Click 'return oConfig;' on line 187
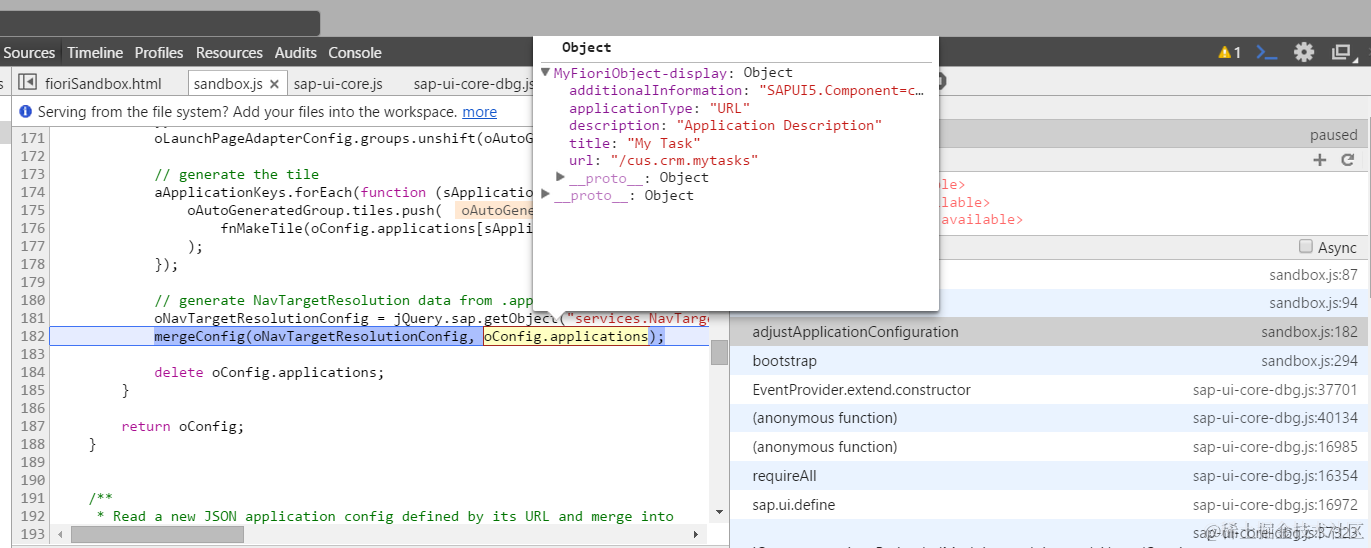Screen dimensions: 1371x548 click(183, 426)
